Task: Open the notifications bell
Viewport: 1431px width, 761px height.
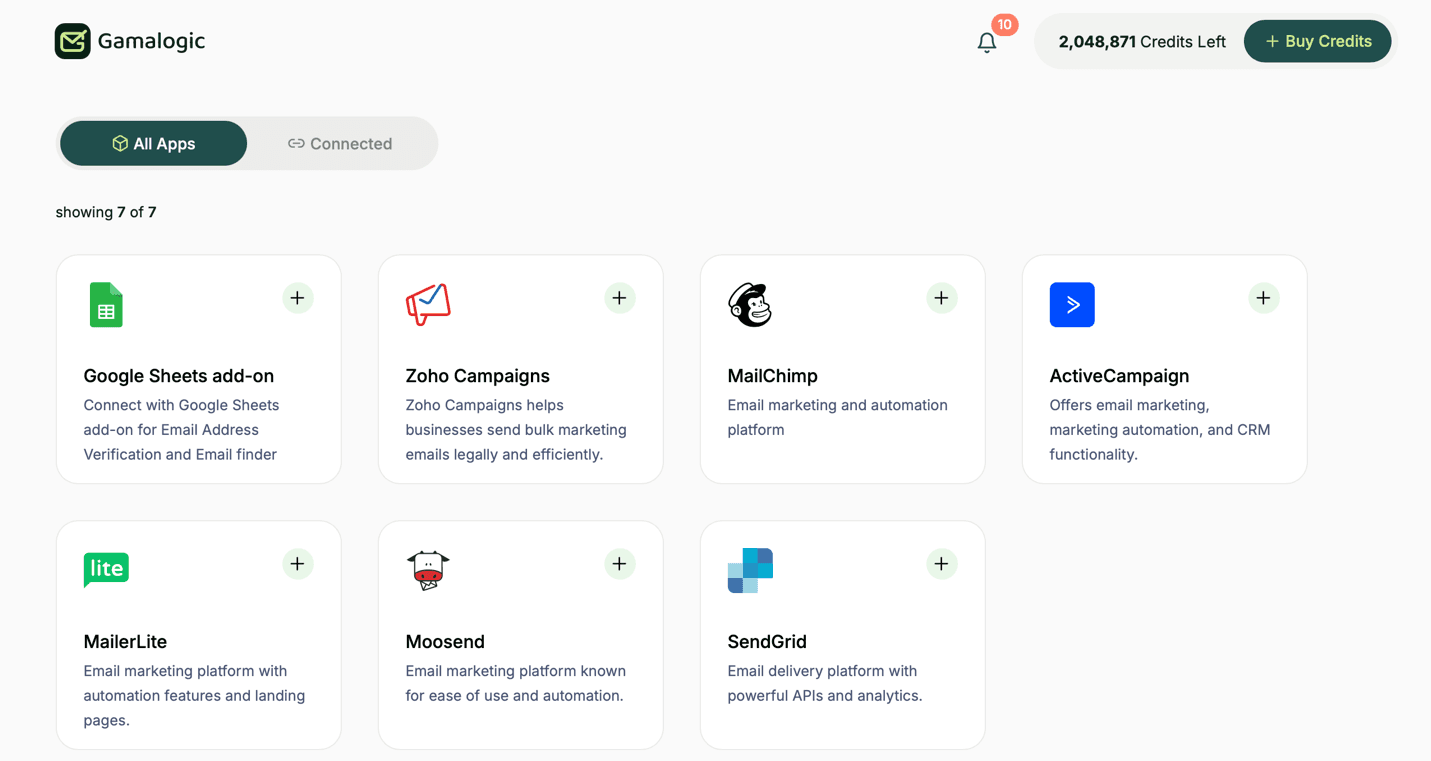Action: (987, 42)
